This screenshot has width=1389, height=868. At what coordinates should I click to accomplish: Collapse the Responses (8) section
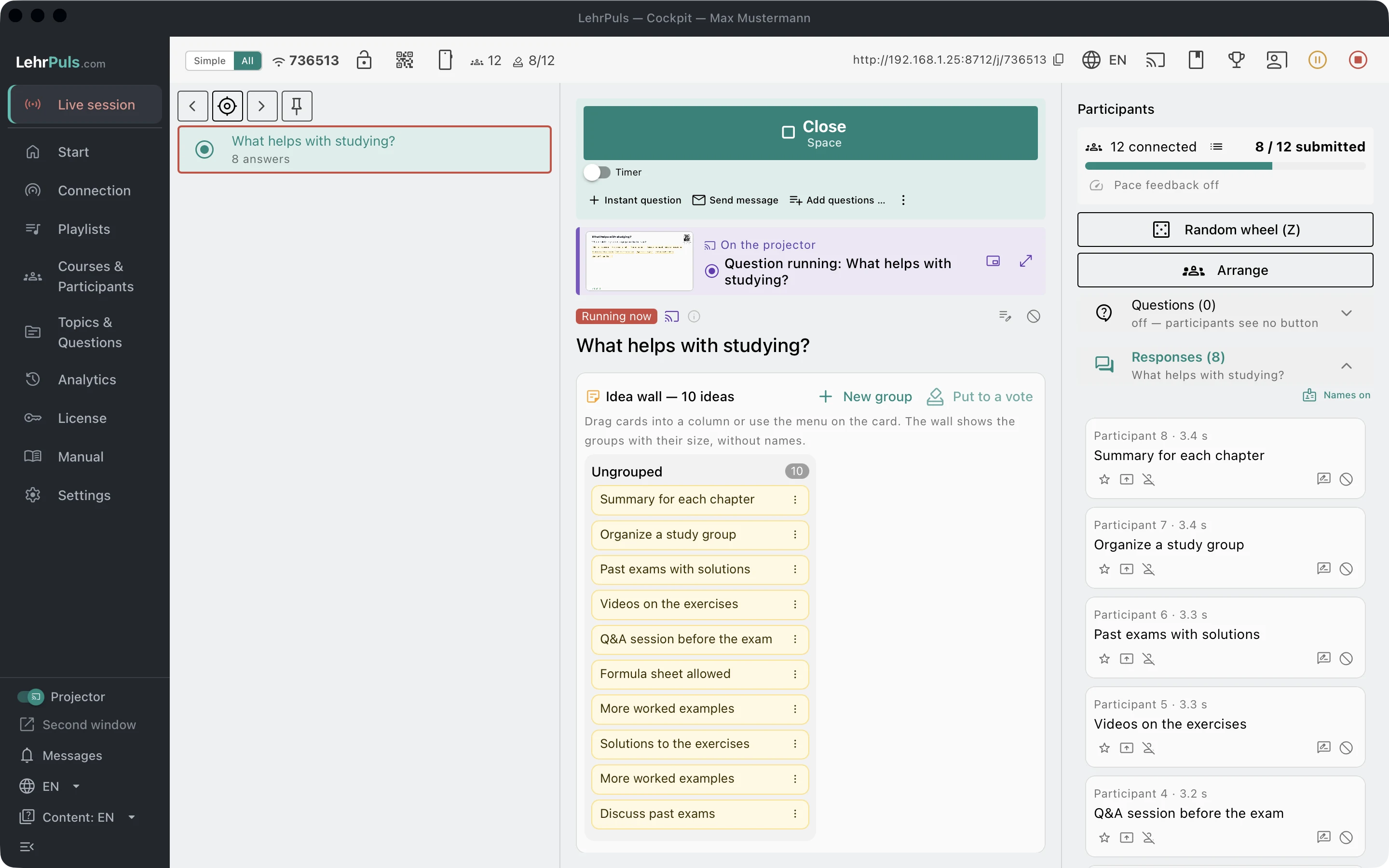(x=1347, y=366)
